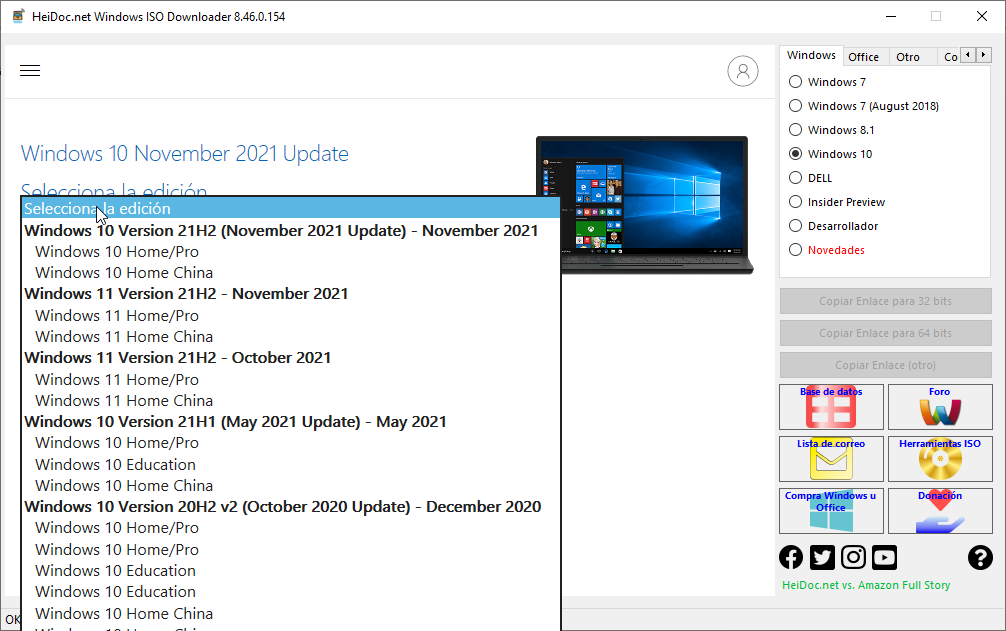The height and width of the screenshot is (631, 1006).
Task: Open the Instagram page icon
Action: (853, 557)
